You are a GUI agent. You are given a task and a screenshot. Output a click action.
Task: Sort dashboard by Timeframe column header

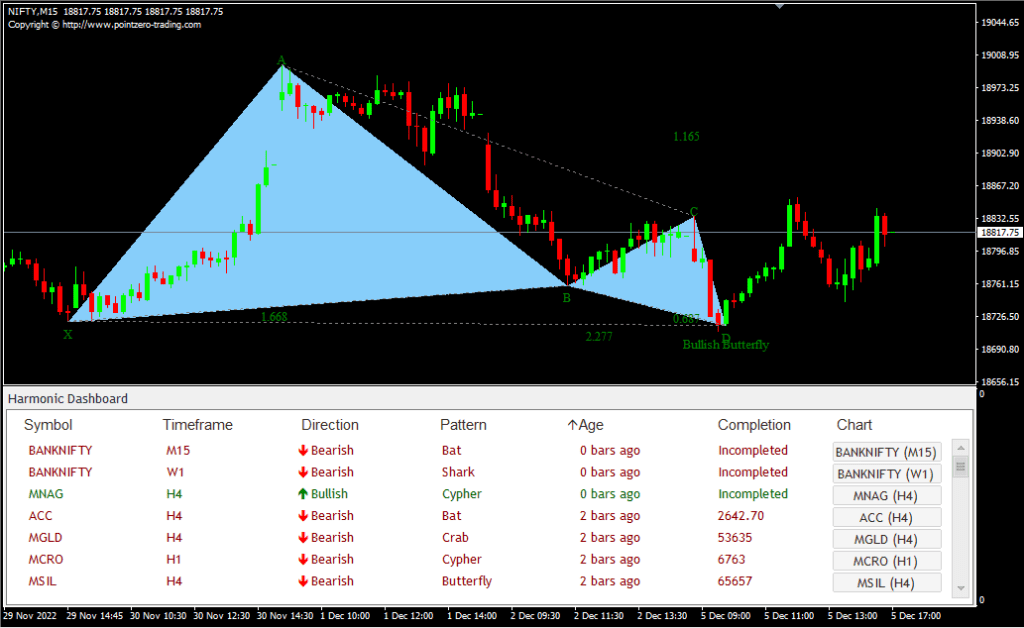[x=198, y=425]
